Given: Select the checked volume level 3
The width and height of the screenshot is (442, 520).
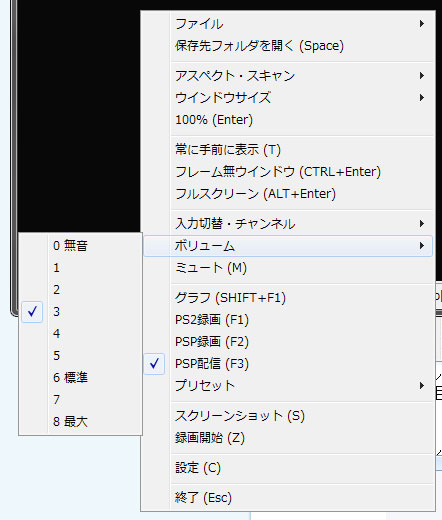Looking at the screenshot, I should (x=81, y=312).
